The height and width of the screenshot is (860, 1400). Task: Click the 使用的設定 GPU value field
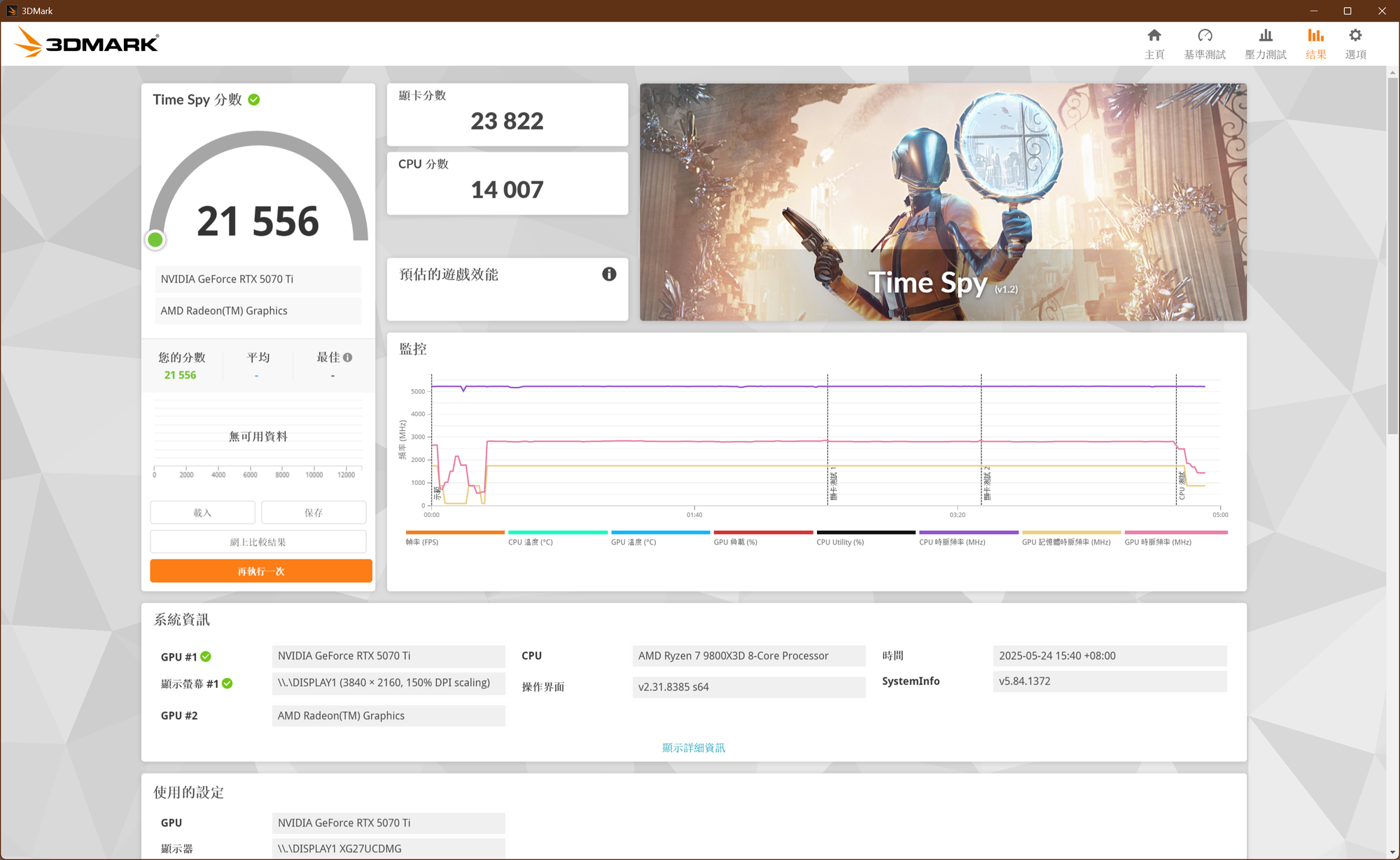388,824
